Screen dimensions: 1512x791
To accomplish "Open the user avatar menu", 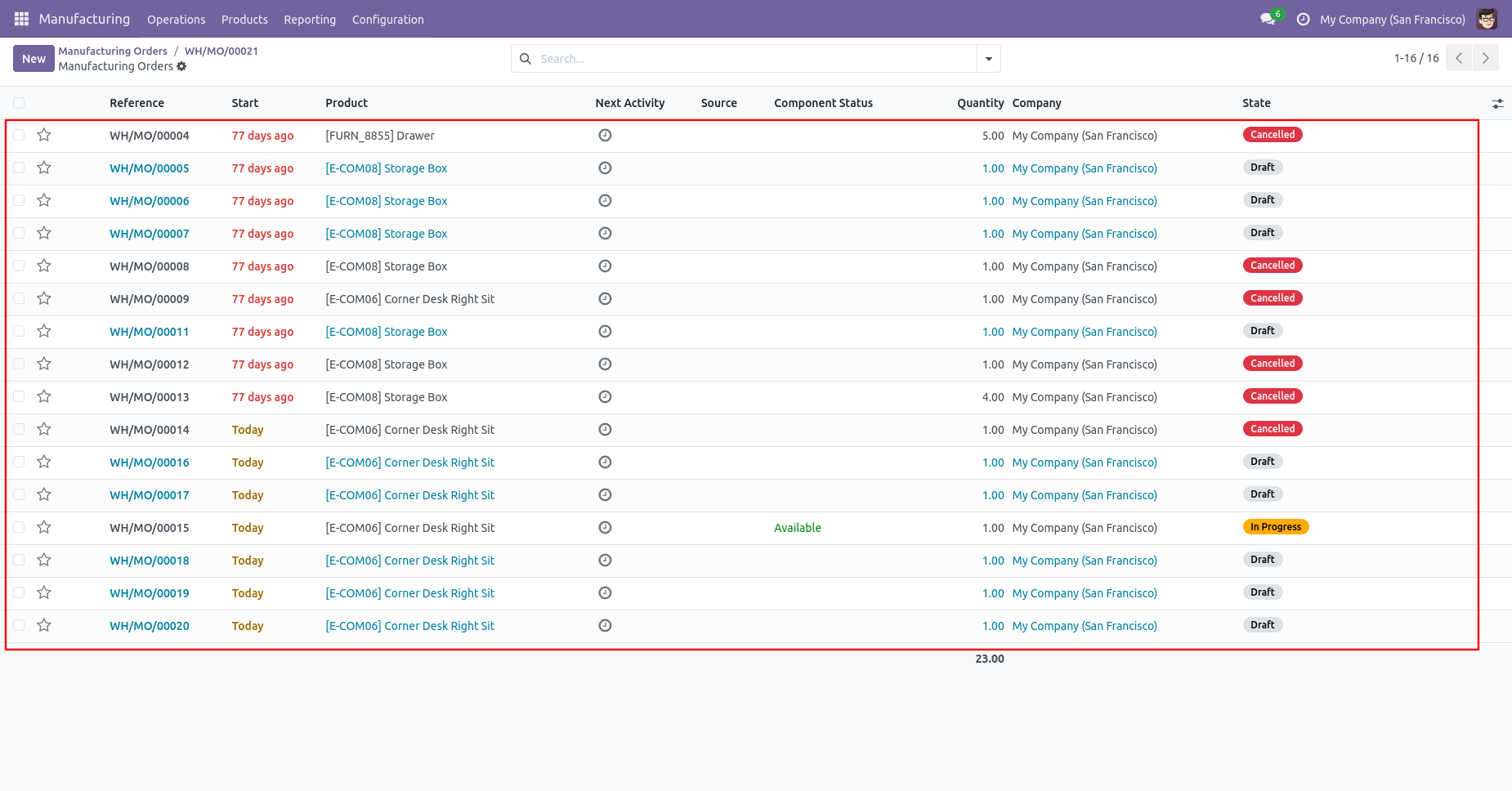I will [x=1487, y=19].
